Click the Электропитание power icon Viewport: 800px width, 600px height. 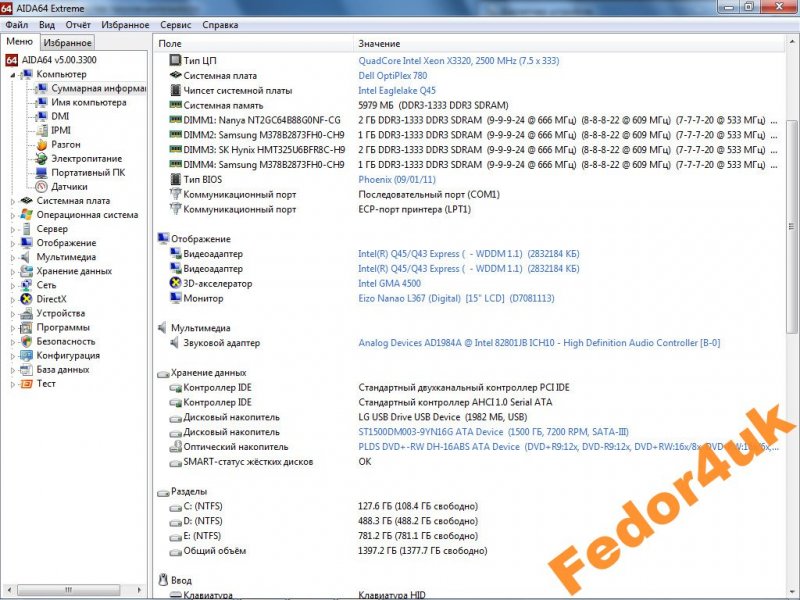(x=41, y=158)
